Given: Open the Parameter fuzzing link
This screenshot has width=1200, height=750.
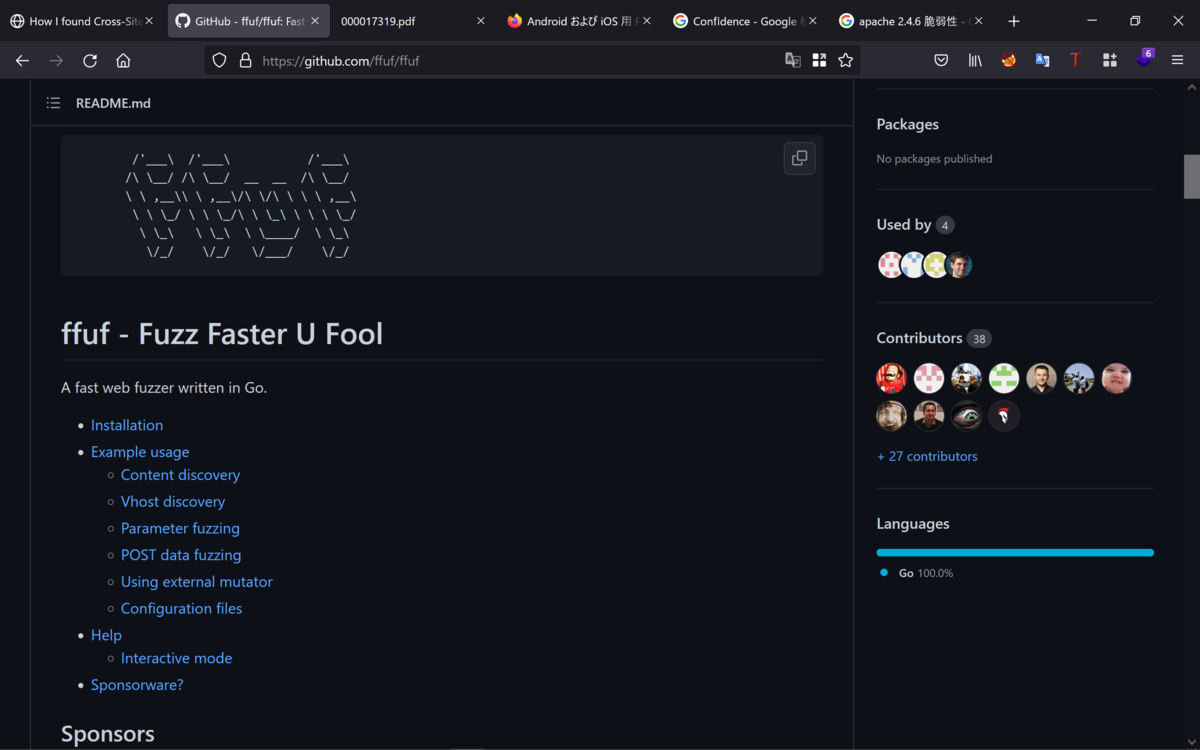Looking at the screenshot, I should 180,528.
